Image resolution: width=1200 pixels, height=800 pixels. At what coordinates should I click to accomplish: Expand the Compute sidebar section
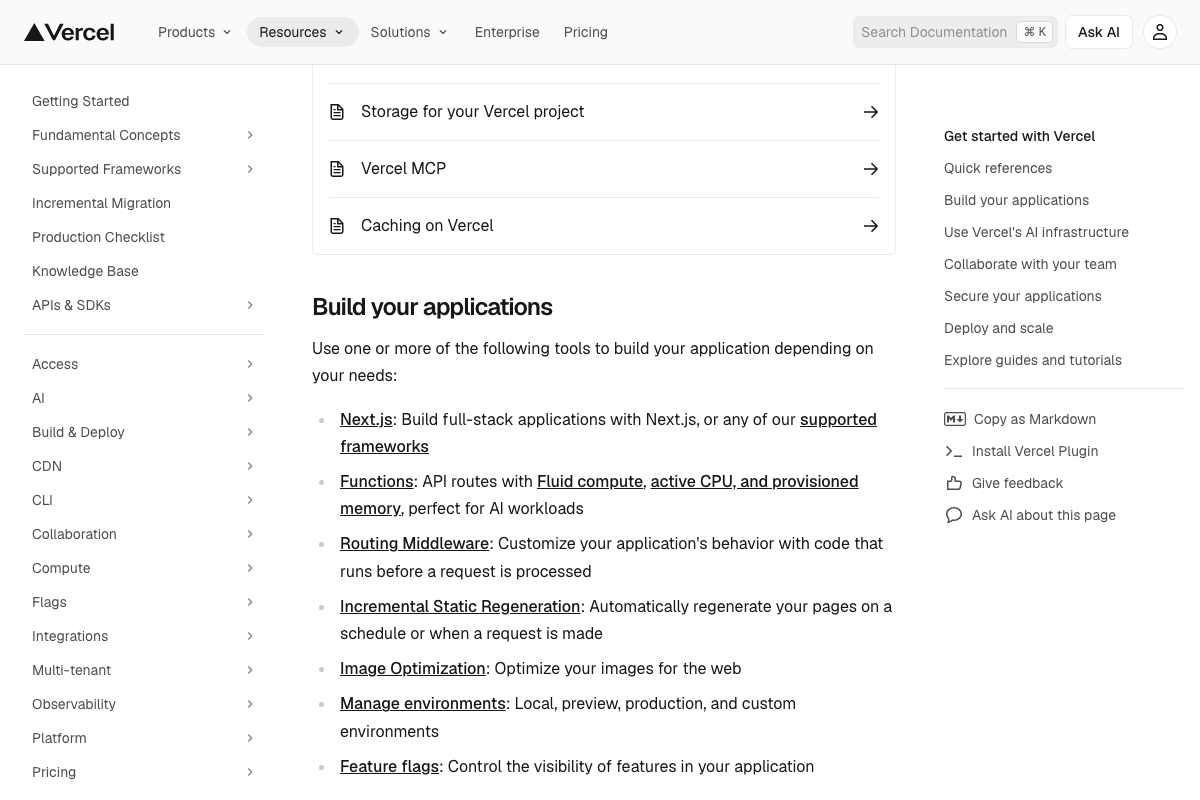coord(250,568)
